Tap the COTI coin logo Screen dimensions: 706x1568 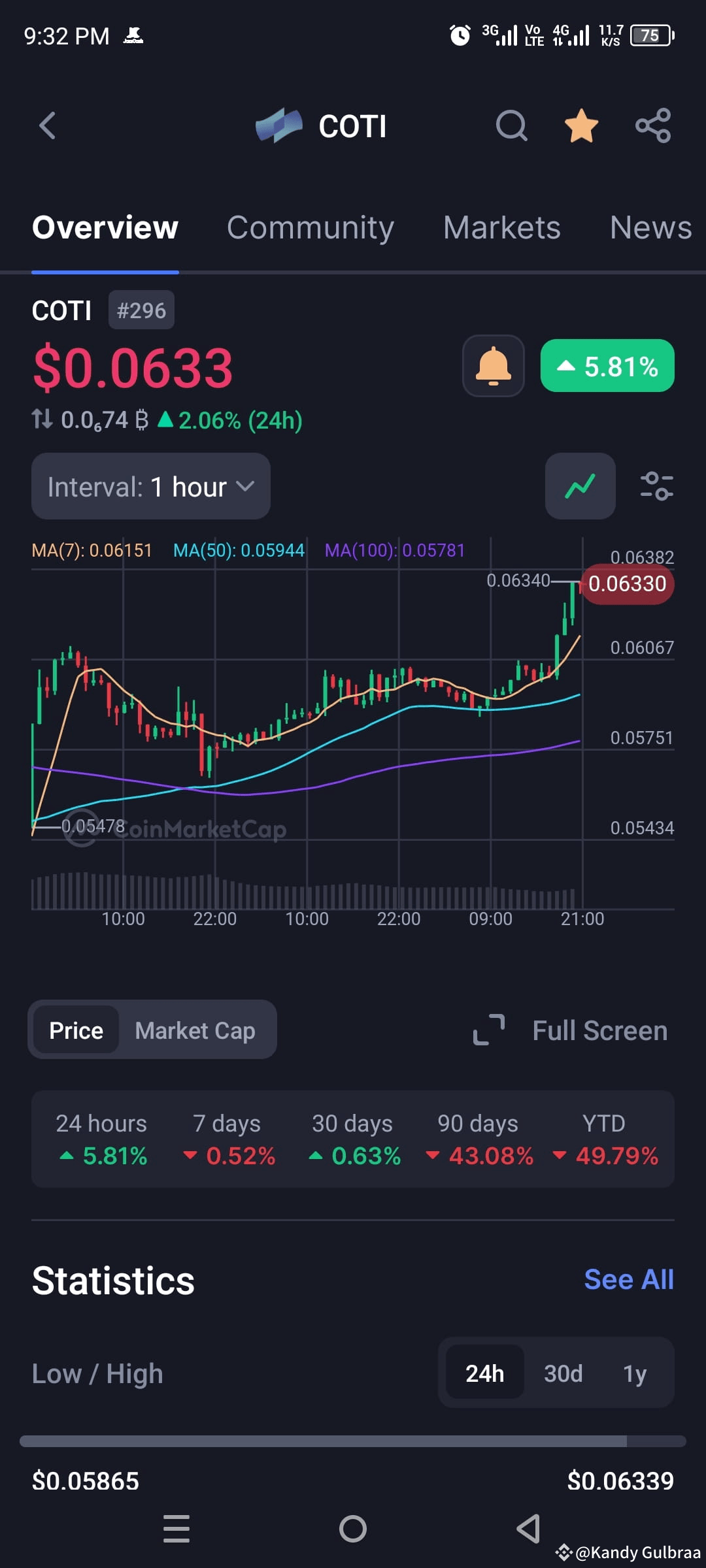coord(279,125)
